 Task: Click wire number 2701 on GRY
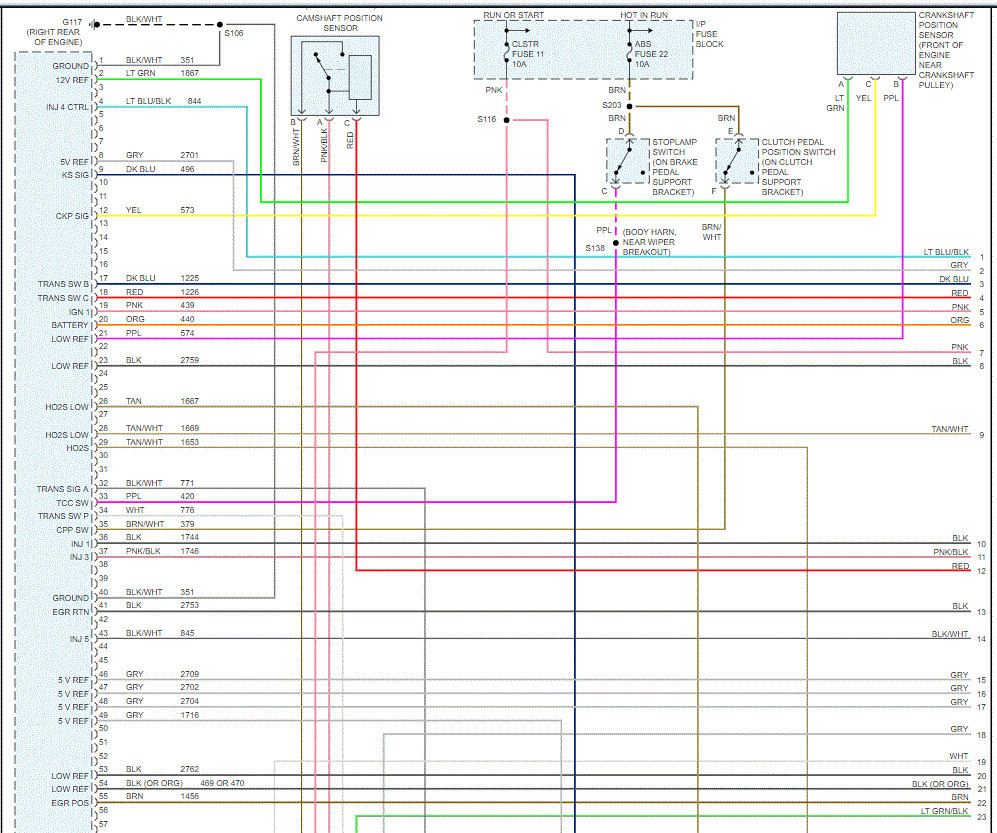pyautogui.click(x=189, y=155)
